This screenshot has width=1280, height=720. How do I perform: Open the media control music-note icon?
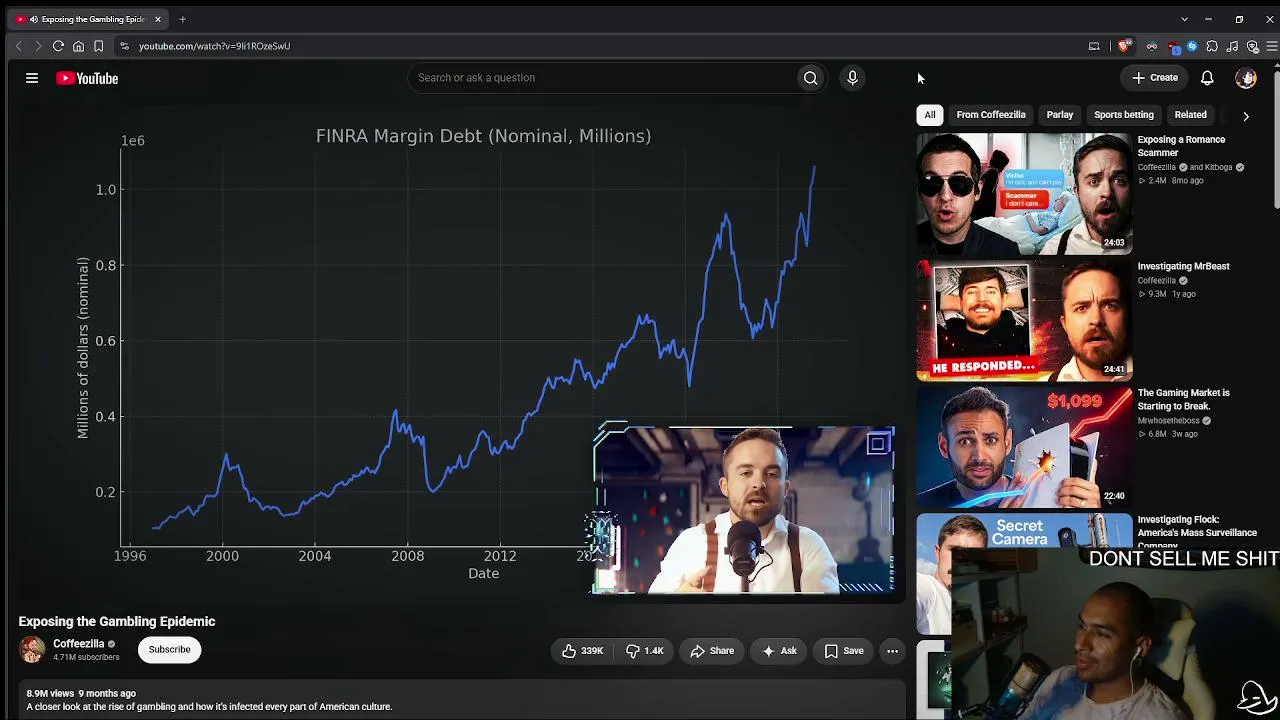1232,46
